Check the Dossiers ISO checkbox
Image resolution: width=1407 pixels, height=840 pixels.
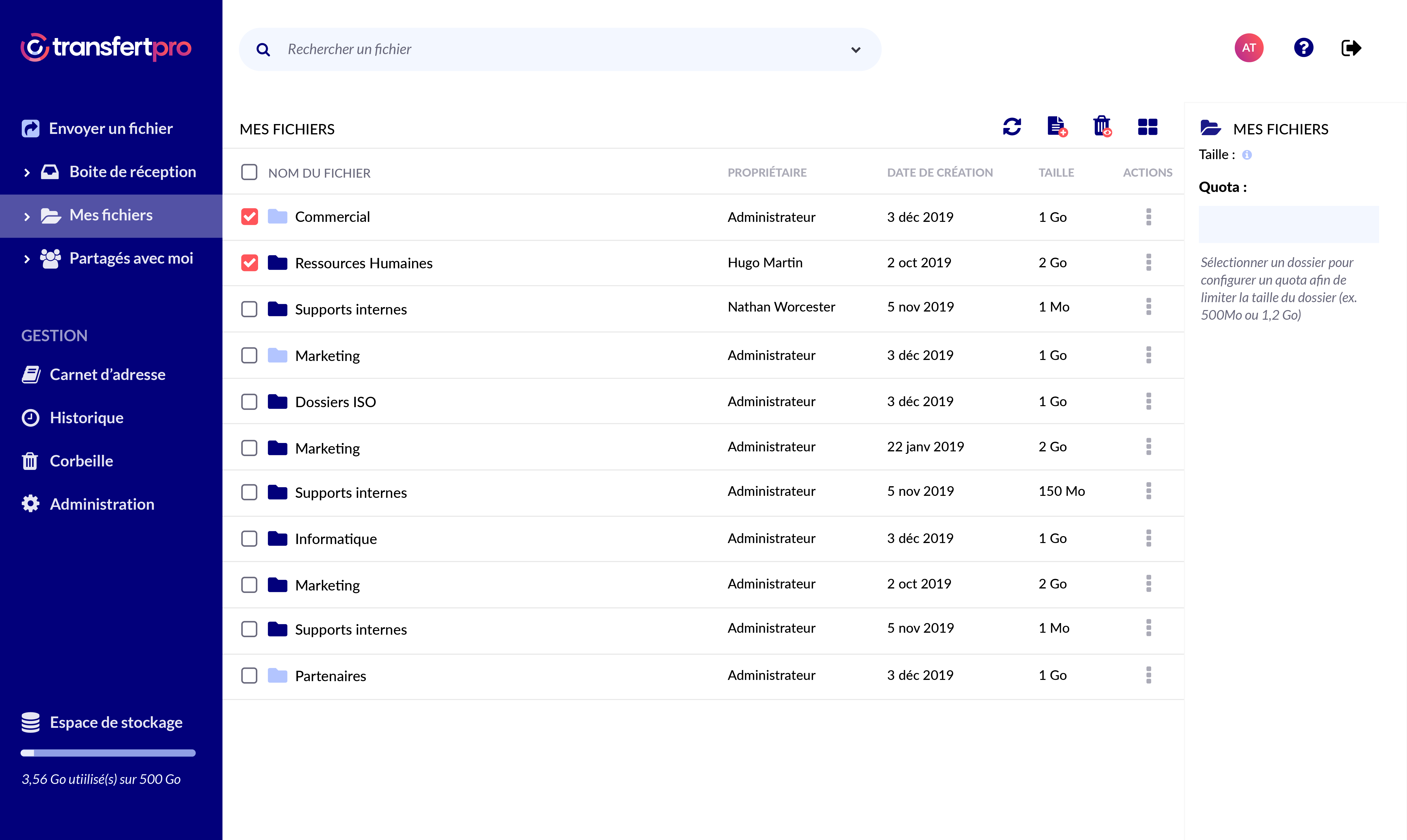249,402
